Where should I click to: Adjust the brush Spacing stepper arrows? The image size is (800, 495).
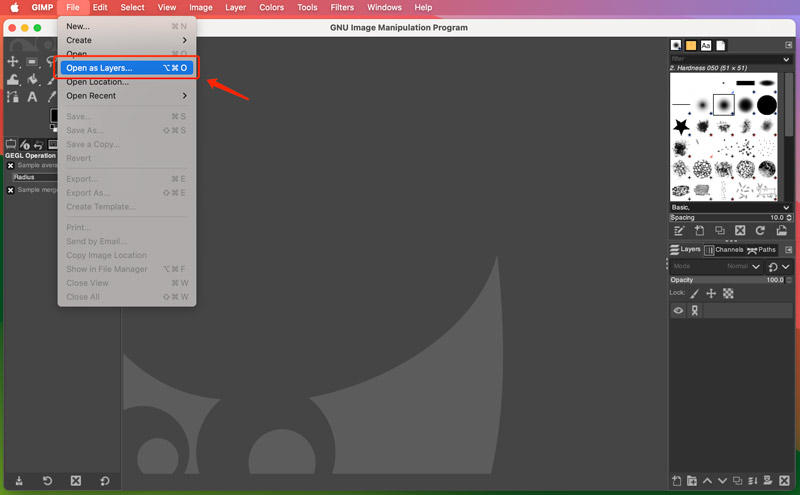click(789, 218)
